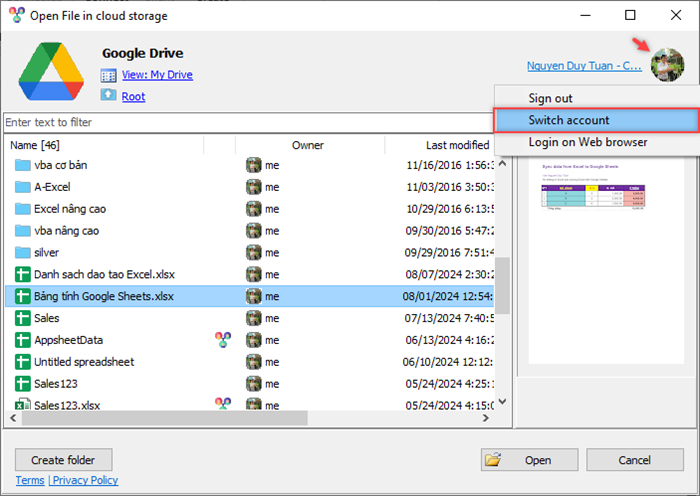Sort by the Owner column header

pos(310,145)
